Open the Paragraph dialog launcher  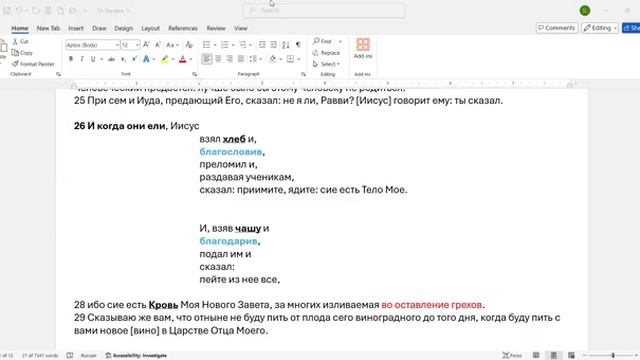pyautogui.click(x=303, y=74)
